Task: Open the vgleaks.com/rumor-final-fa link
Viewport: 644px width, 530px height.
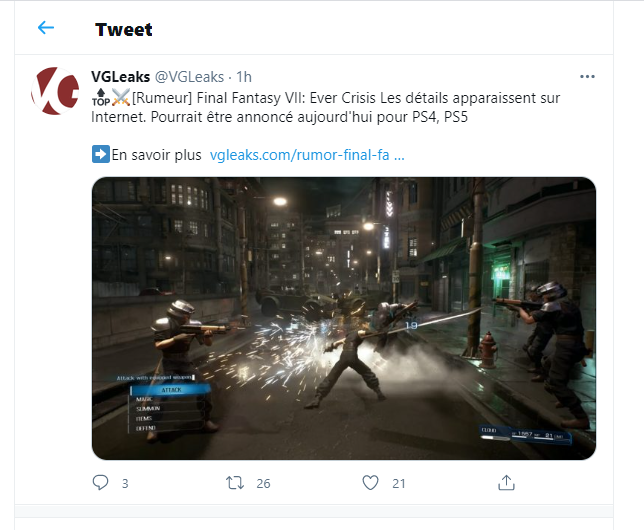Action: pyautogui.click(x=307, y=155)
